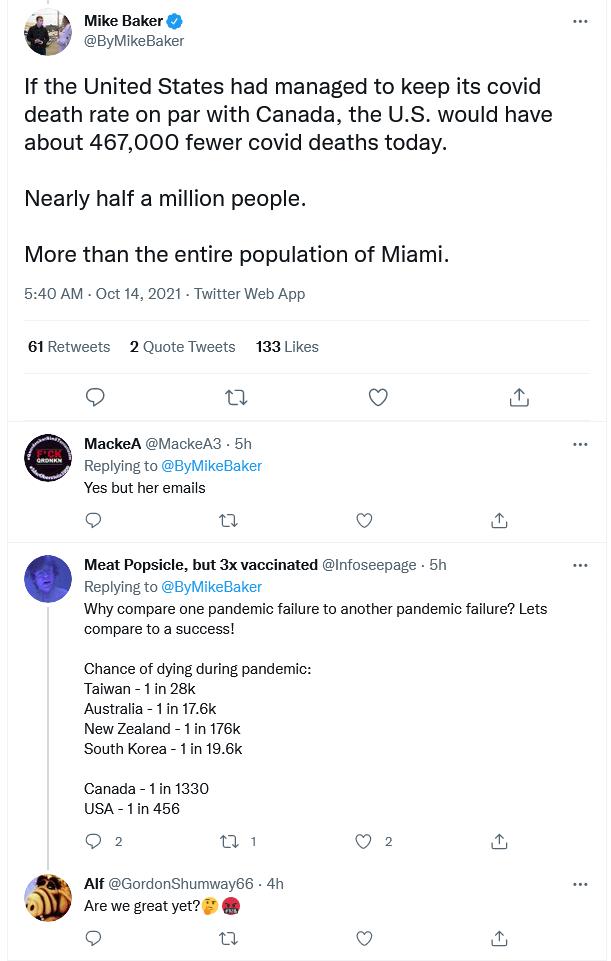This screenshot has height=961, width=611.
Task: Click the share icon on Alf's reply
Action: (x=498, y=938)
